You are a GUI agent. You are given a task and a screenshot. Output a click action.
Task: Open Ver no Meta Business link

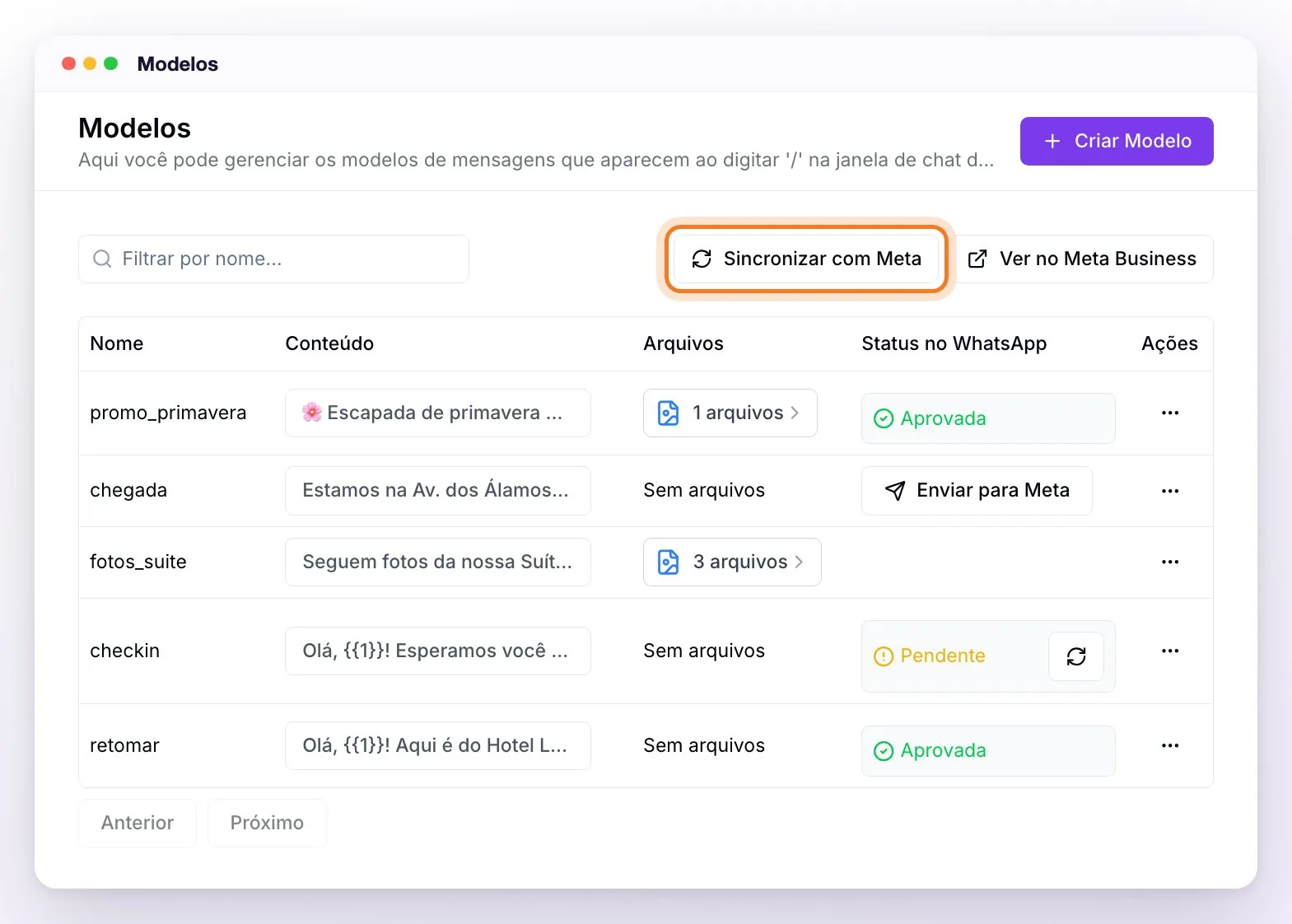[x=1081, y=259]
